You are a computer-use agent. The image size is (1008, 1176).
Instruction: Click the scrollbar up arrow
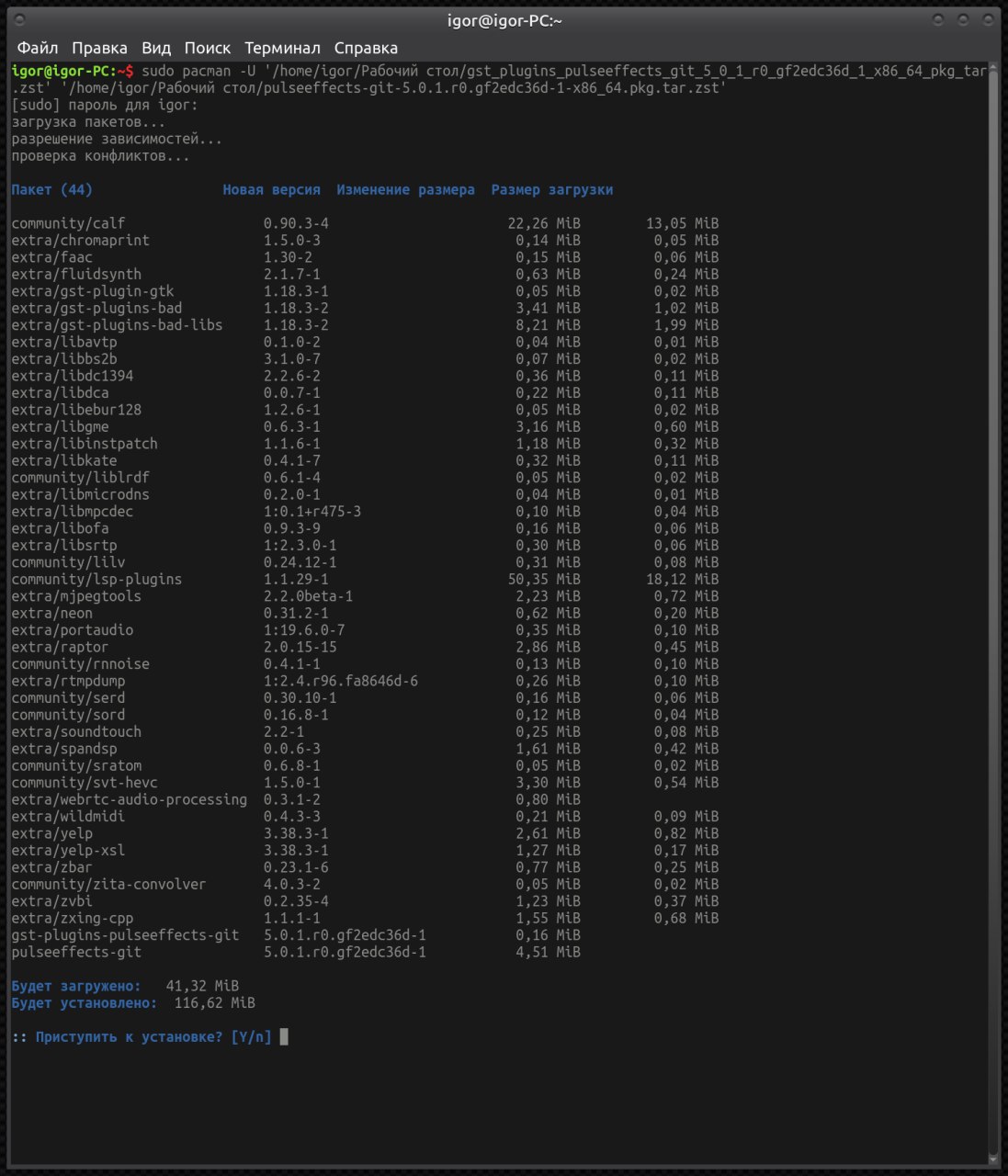[x=993, y=66]
